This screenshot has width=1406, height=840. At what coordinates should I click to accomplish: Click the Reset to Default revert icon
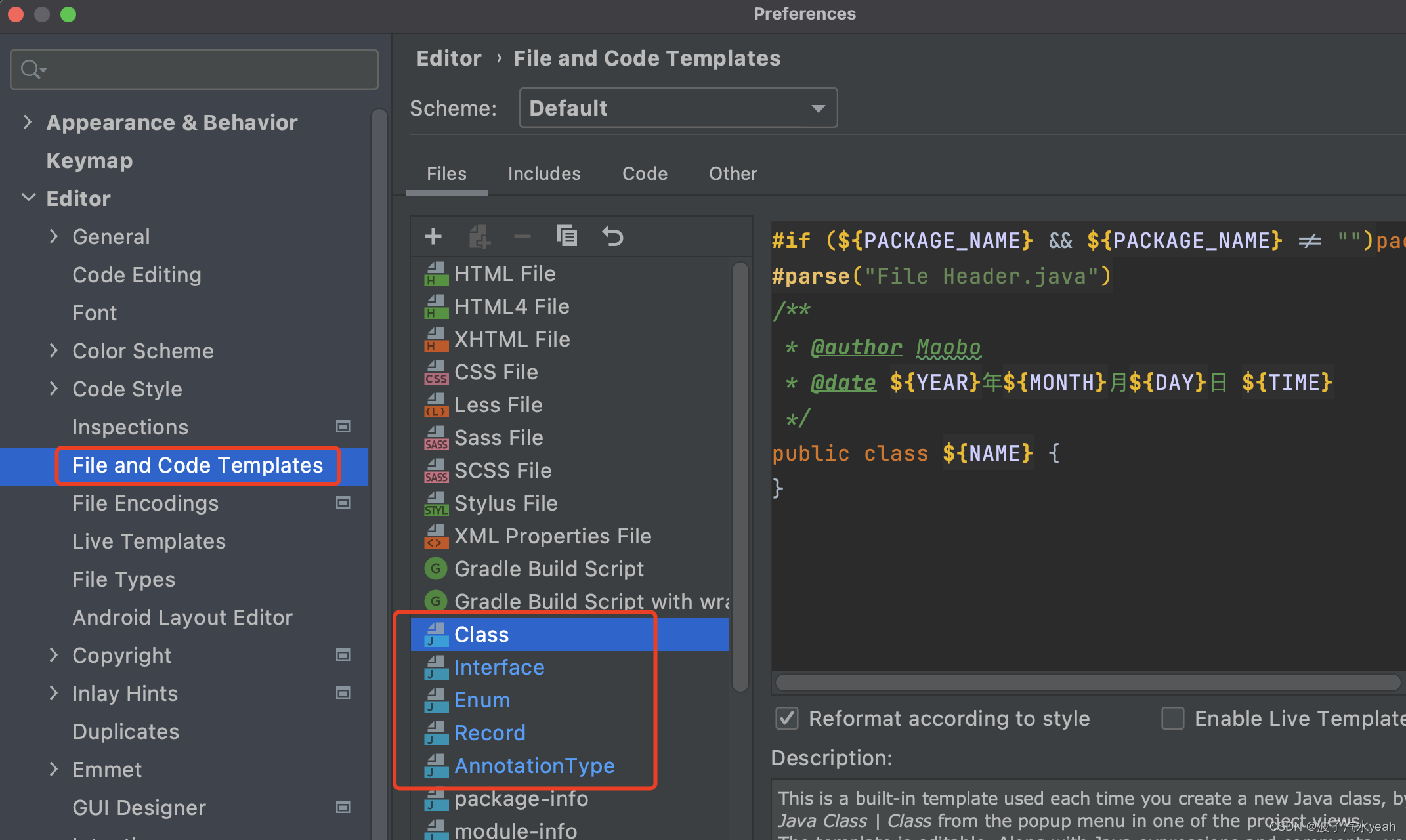pos(612,236)
